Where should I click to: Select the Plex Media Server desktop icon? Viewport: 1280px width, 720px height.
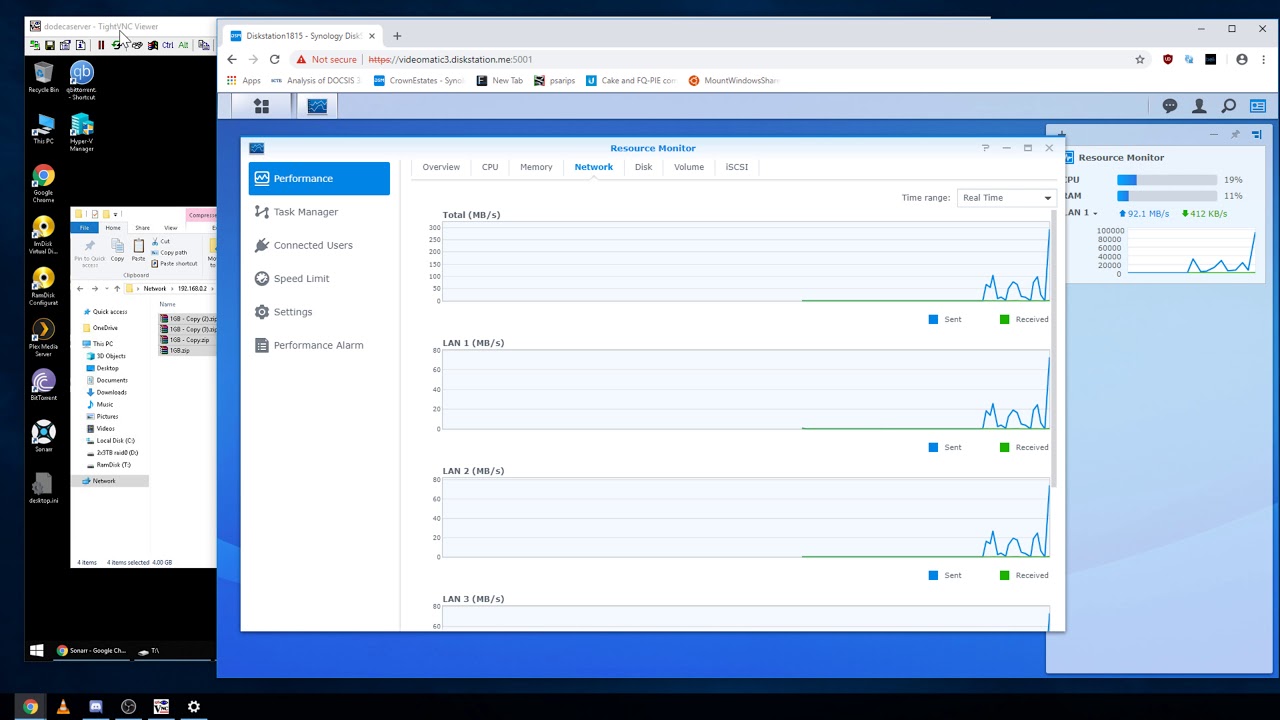(43, 338)
